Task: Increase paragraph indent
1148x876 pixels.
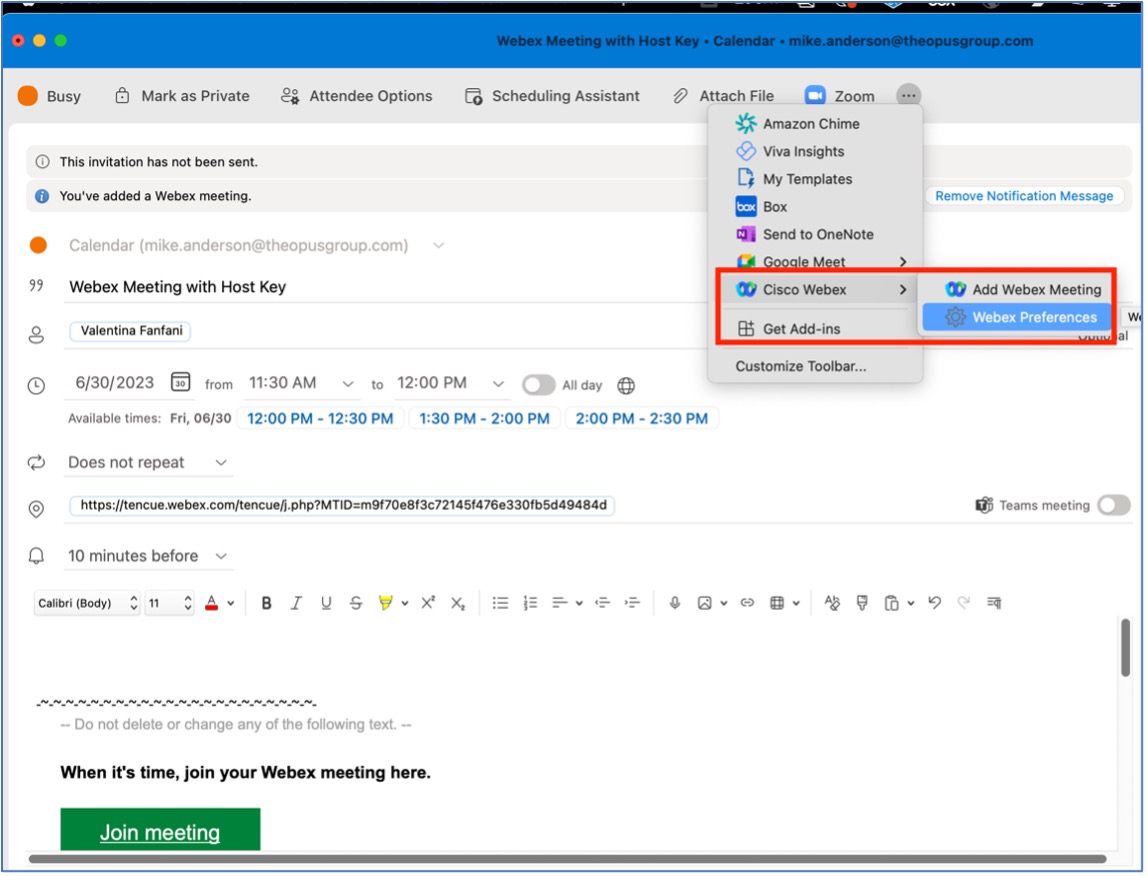Action: (633, 604)
